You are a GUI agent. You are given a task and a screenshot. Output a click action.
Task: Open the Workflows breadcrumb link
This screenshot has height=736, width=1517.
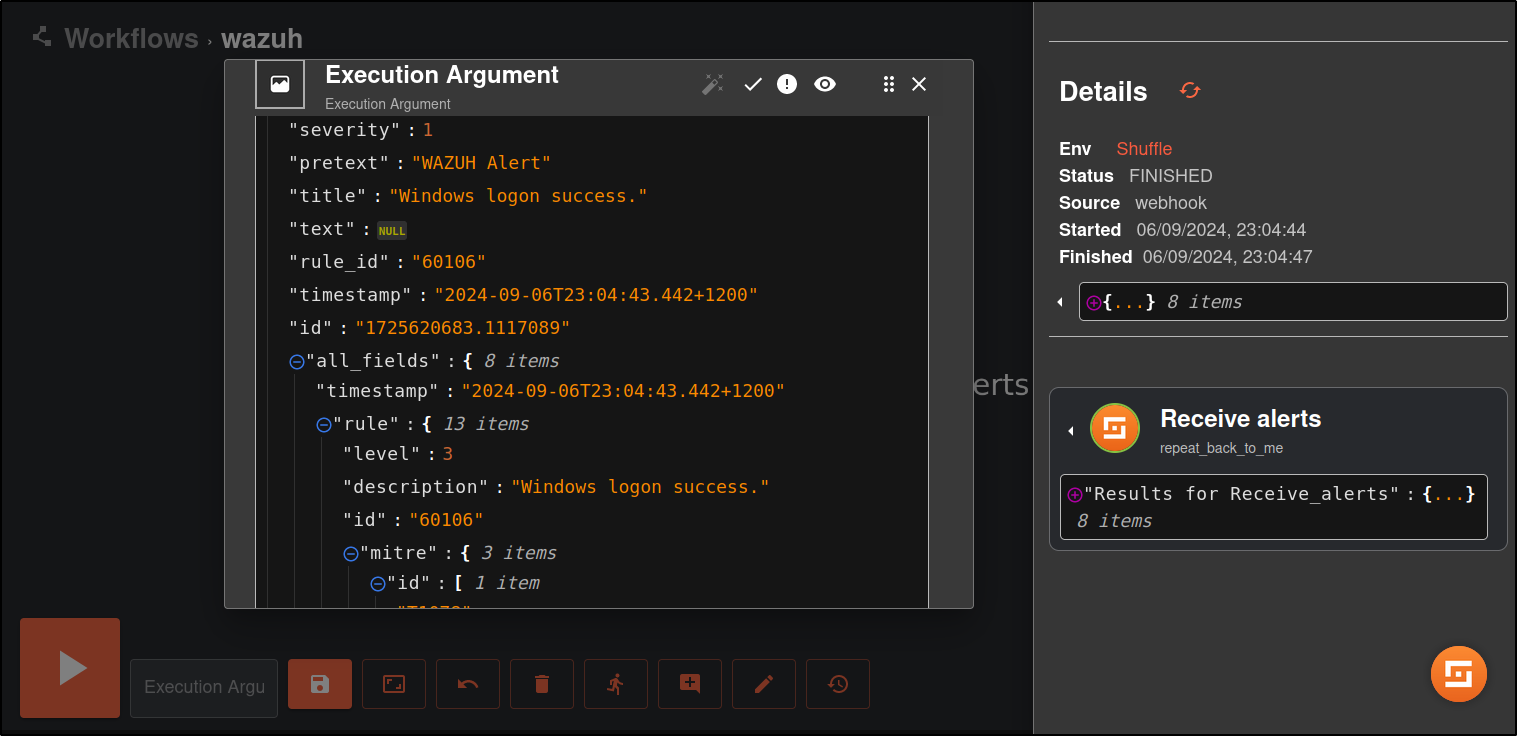pyautogui.click(x=131, y=38)
